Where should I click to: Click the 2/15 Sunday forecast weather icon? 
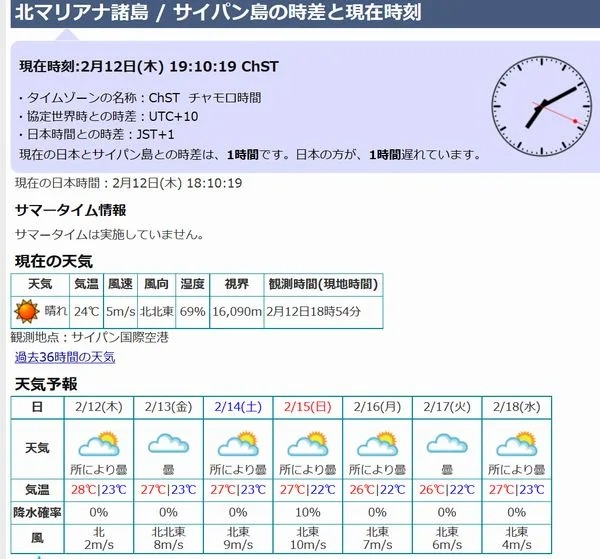pyautogui.click(x=308, y=443)
